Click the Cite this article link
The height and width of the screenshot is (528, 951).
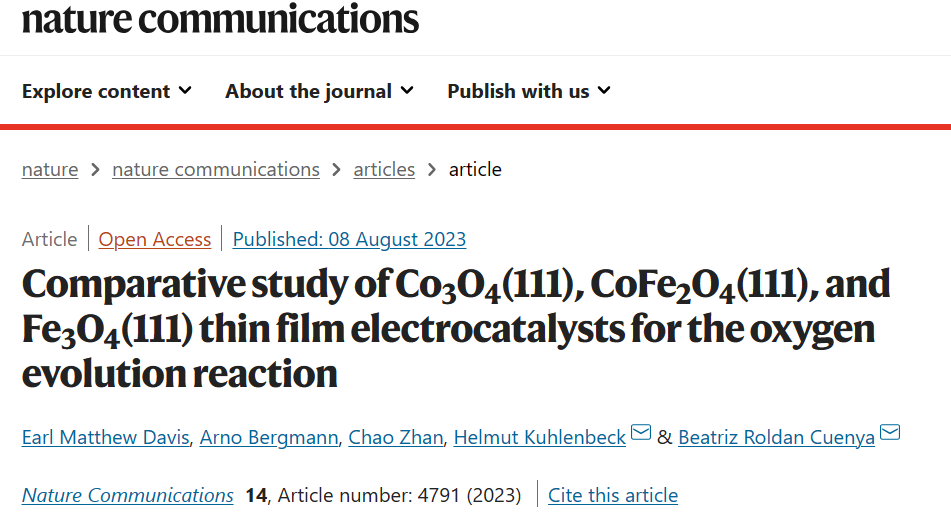(x=613, y=495)
